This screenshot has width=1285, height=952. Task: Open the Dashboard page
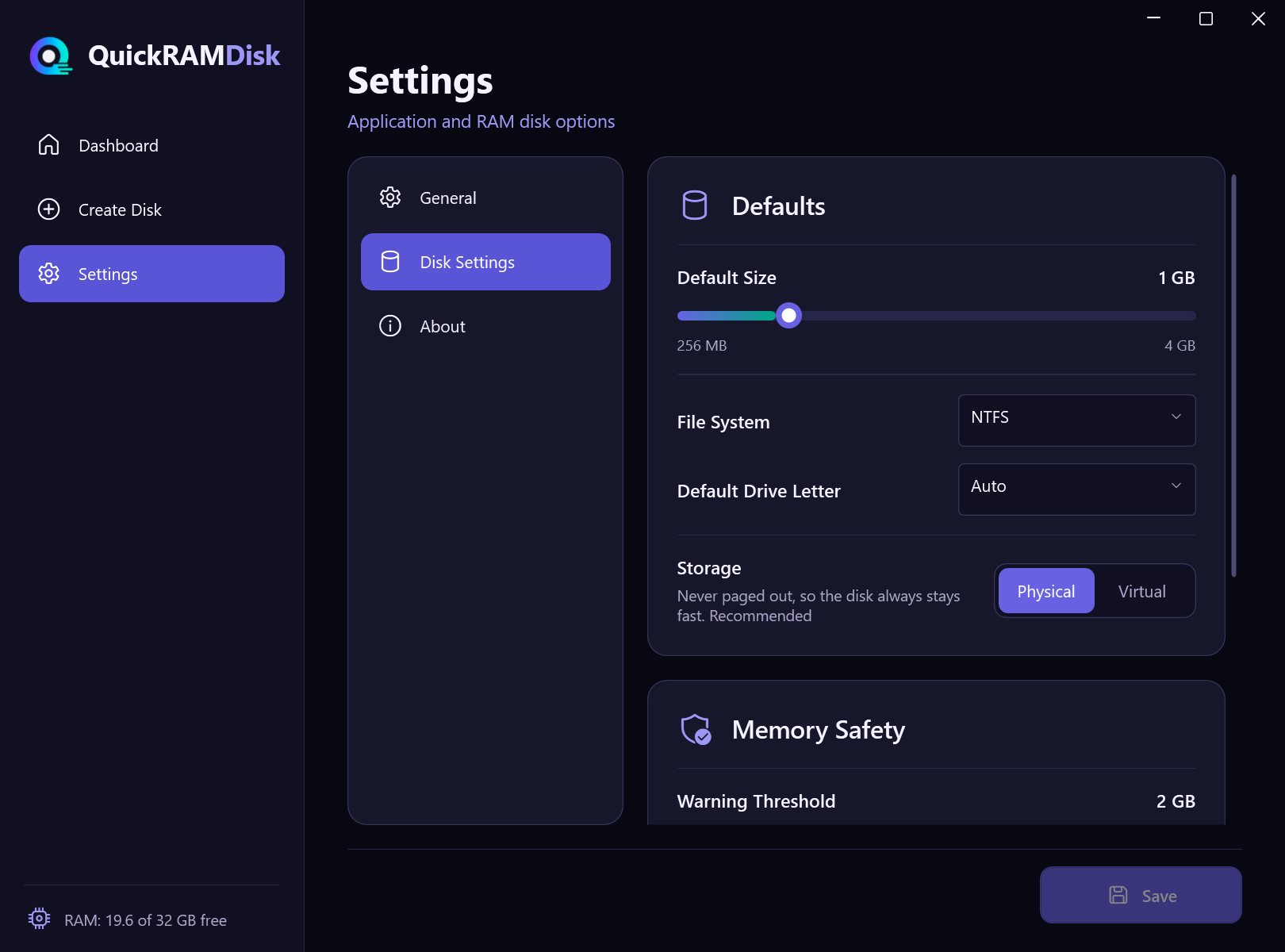(152, 145)
